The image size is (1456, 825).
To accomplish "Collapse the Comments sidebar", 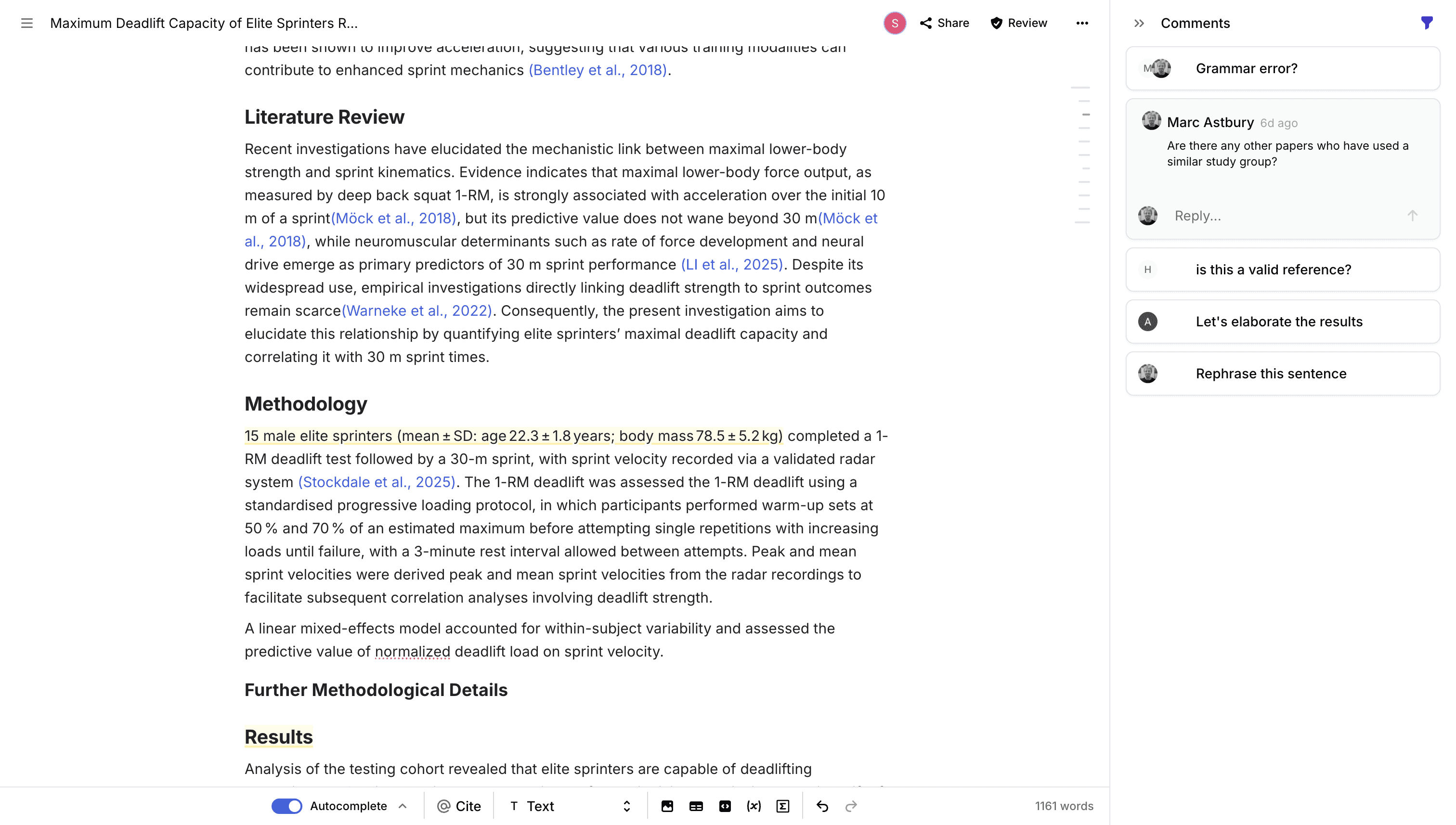I will [x=1139, y=23].
